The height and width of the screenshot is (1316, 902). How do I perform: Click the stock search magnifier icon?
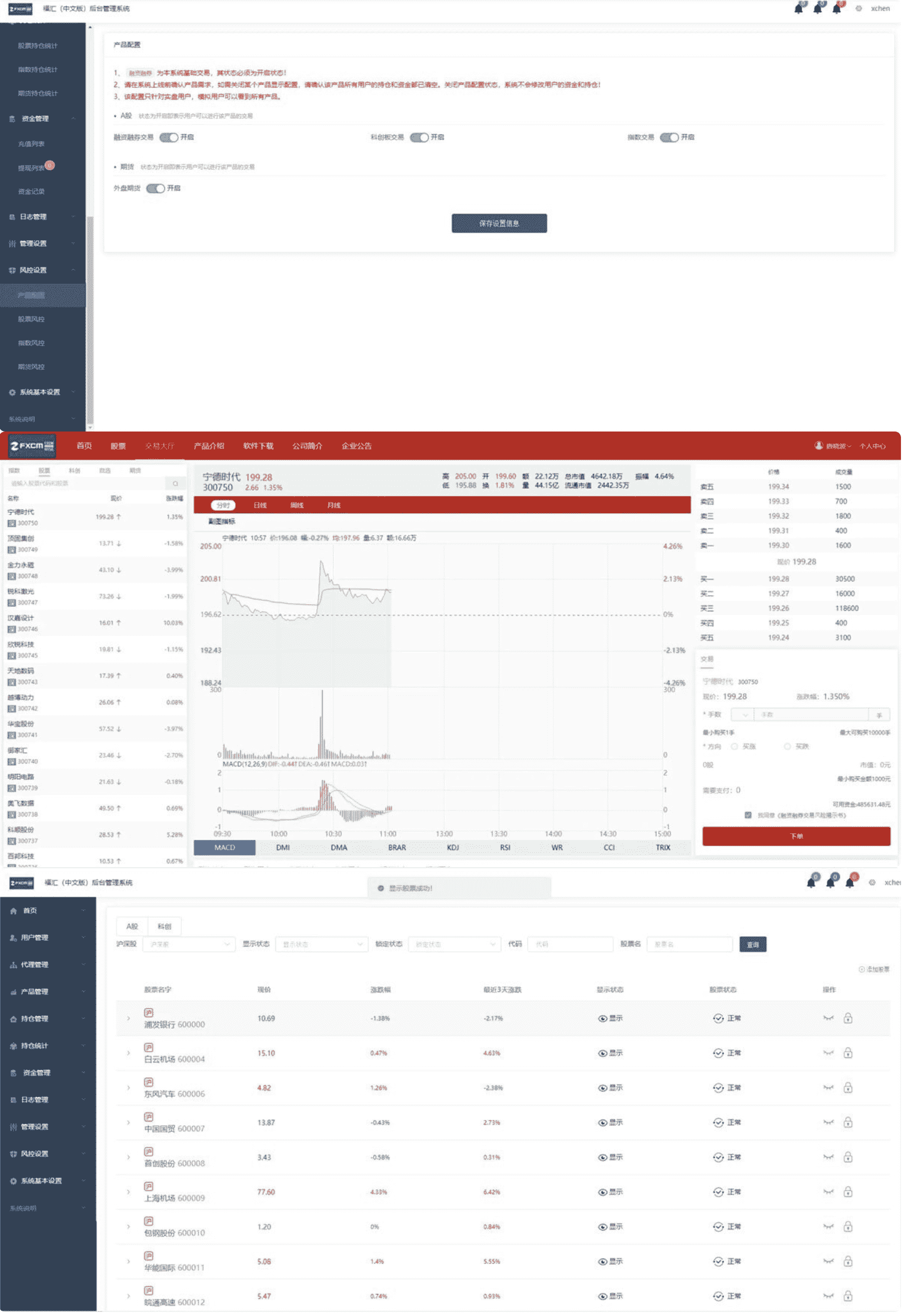[175, 484]
